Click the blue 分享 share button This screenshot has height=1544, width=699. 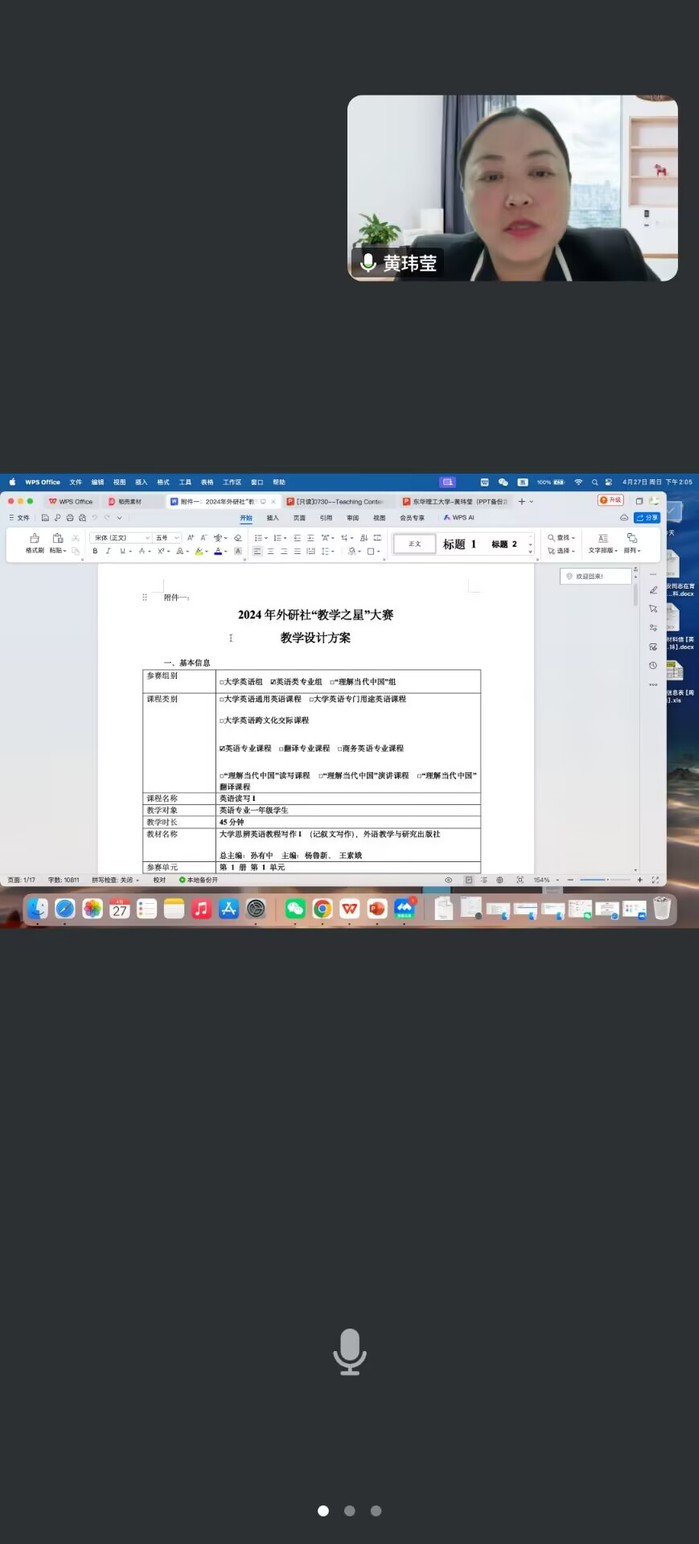(647, 518)
